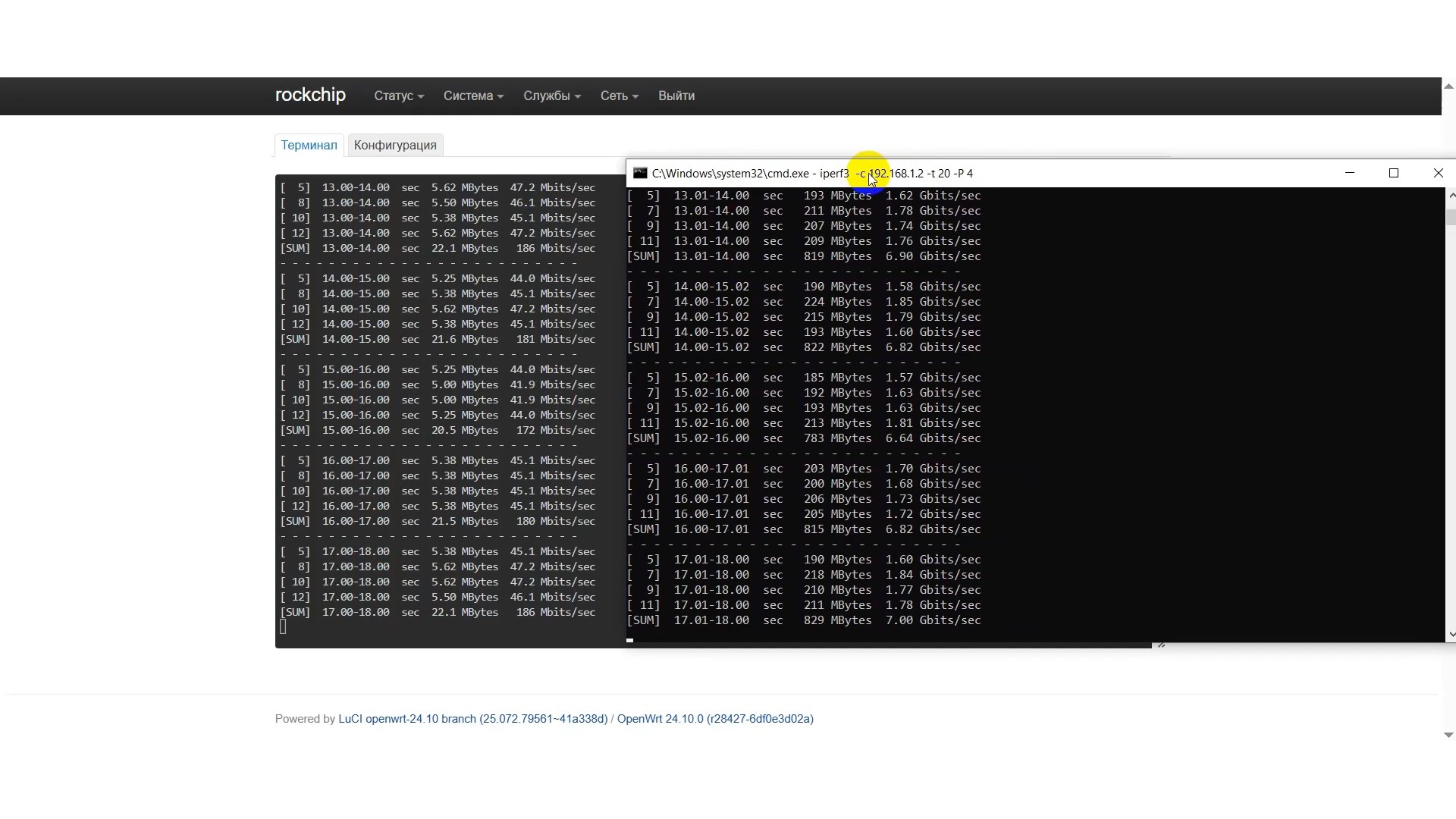Select '21.6 MBytes' in router terminal

(465, 339)
